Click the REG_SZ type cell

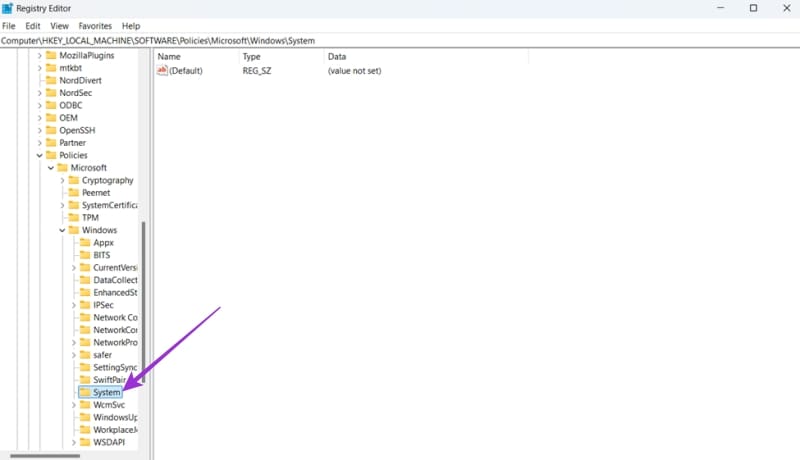[257, 71]
